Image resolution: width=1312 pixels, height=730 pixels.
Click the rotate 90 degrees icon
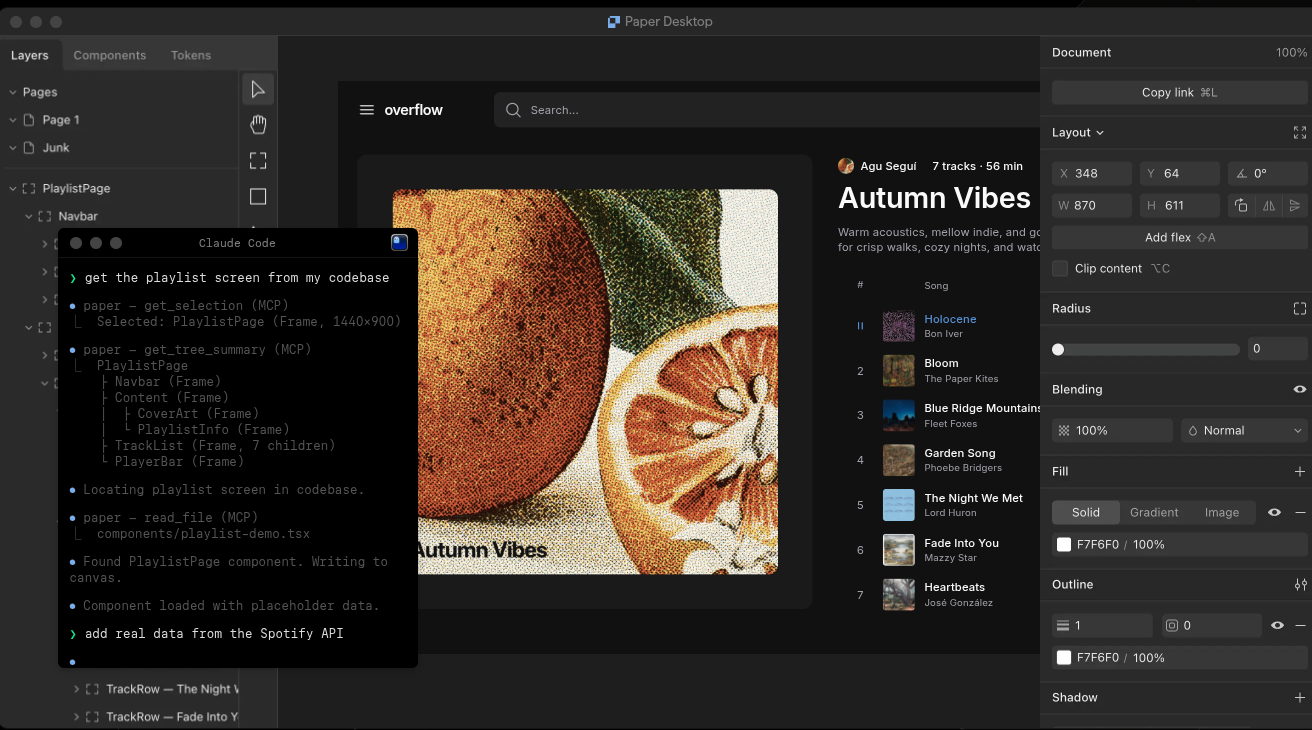click(1241, 205)
